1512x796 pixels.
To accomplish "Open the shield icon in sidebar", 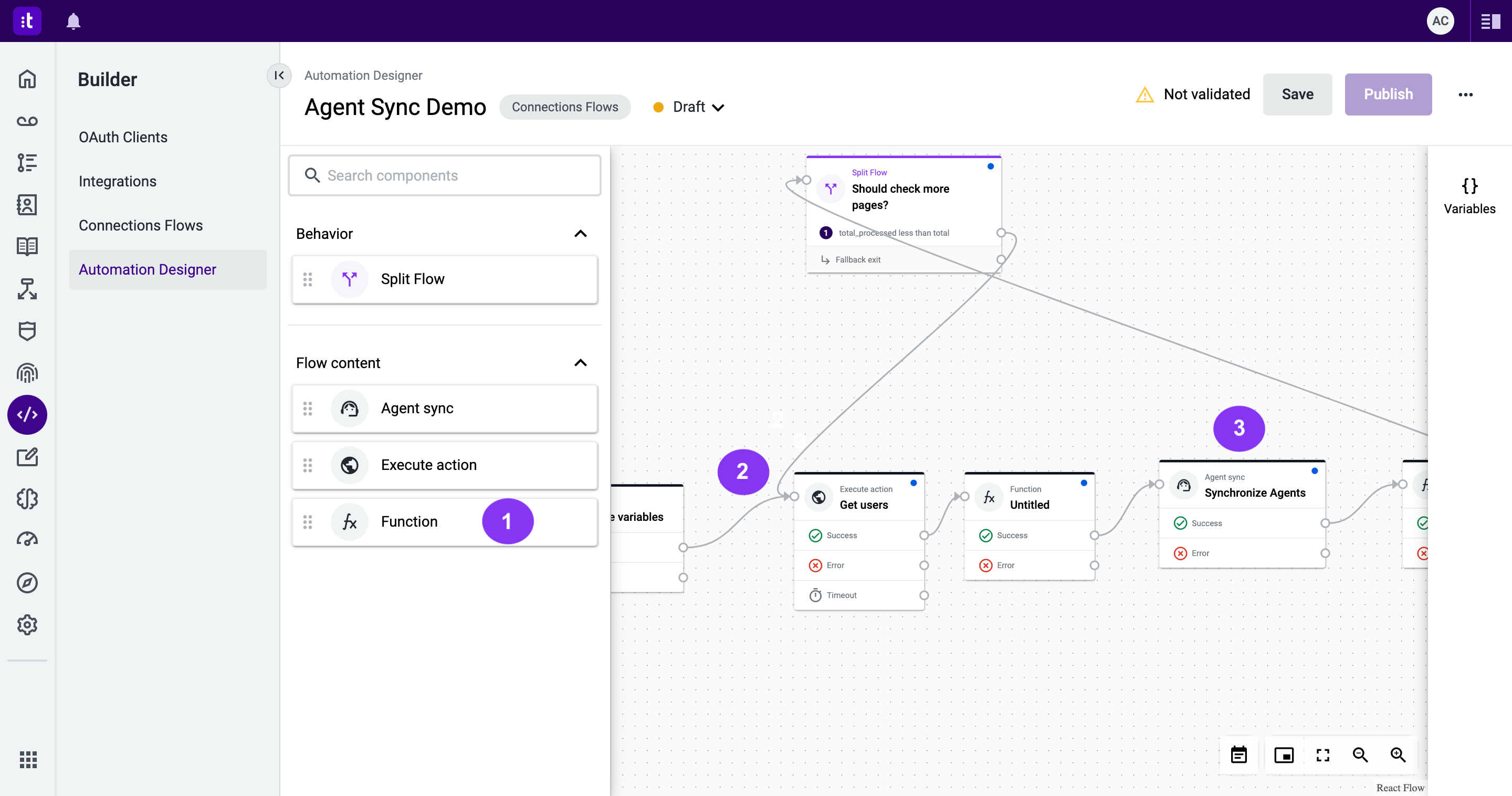I will coord(27,330).
